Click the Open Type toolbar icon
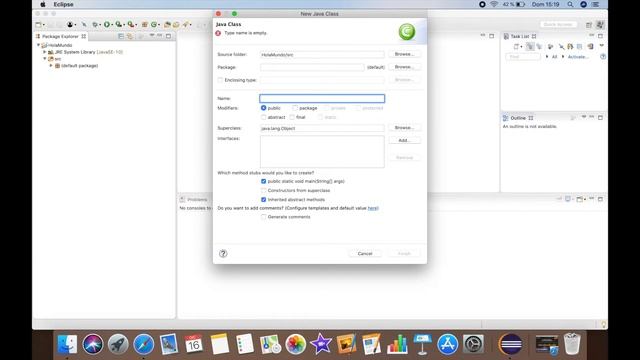This screenshot has width=640, height=360. (167, 24)
